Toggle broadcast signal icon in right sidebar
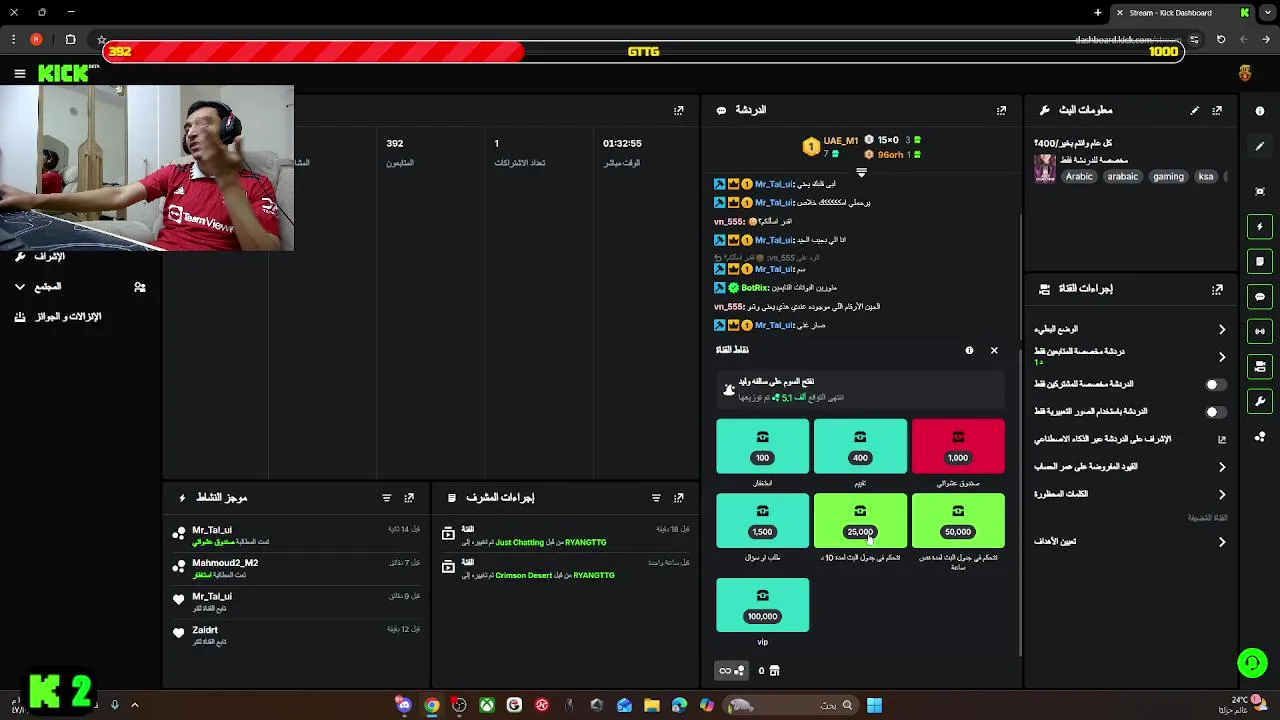 (1260, 331)
